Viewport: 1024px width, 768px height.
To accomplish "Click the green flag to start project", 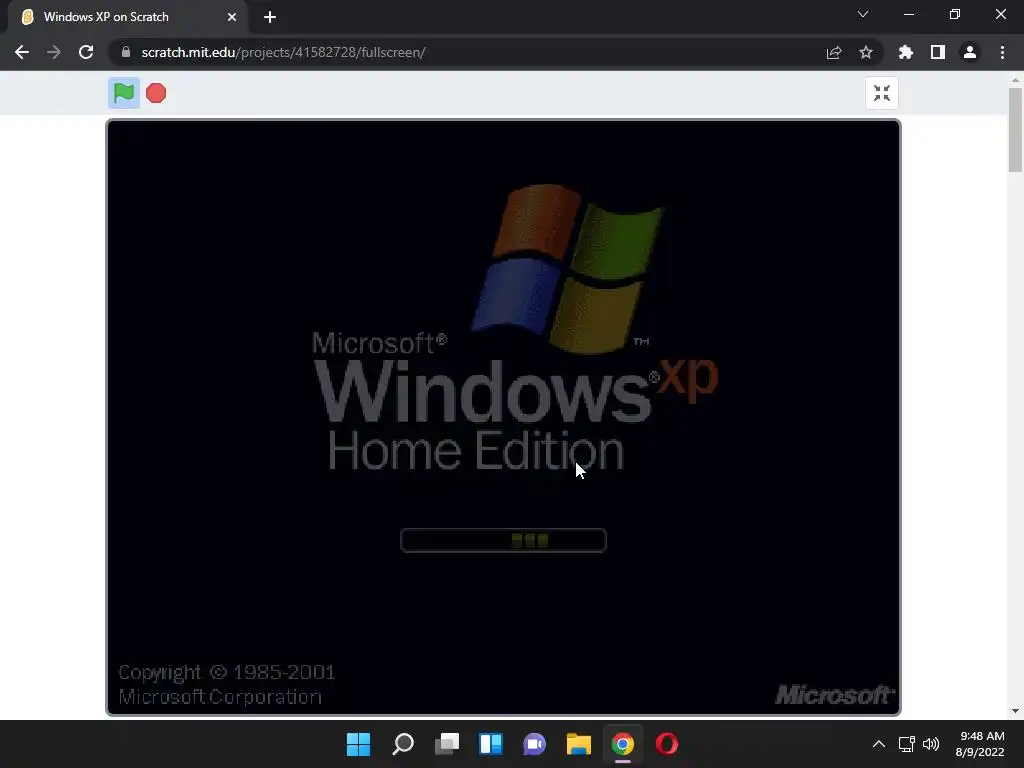I will (123, 93).
